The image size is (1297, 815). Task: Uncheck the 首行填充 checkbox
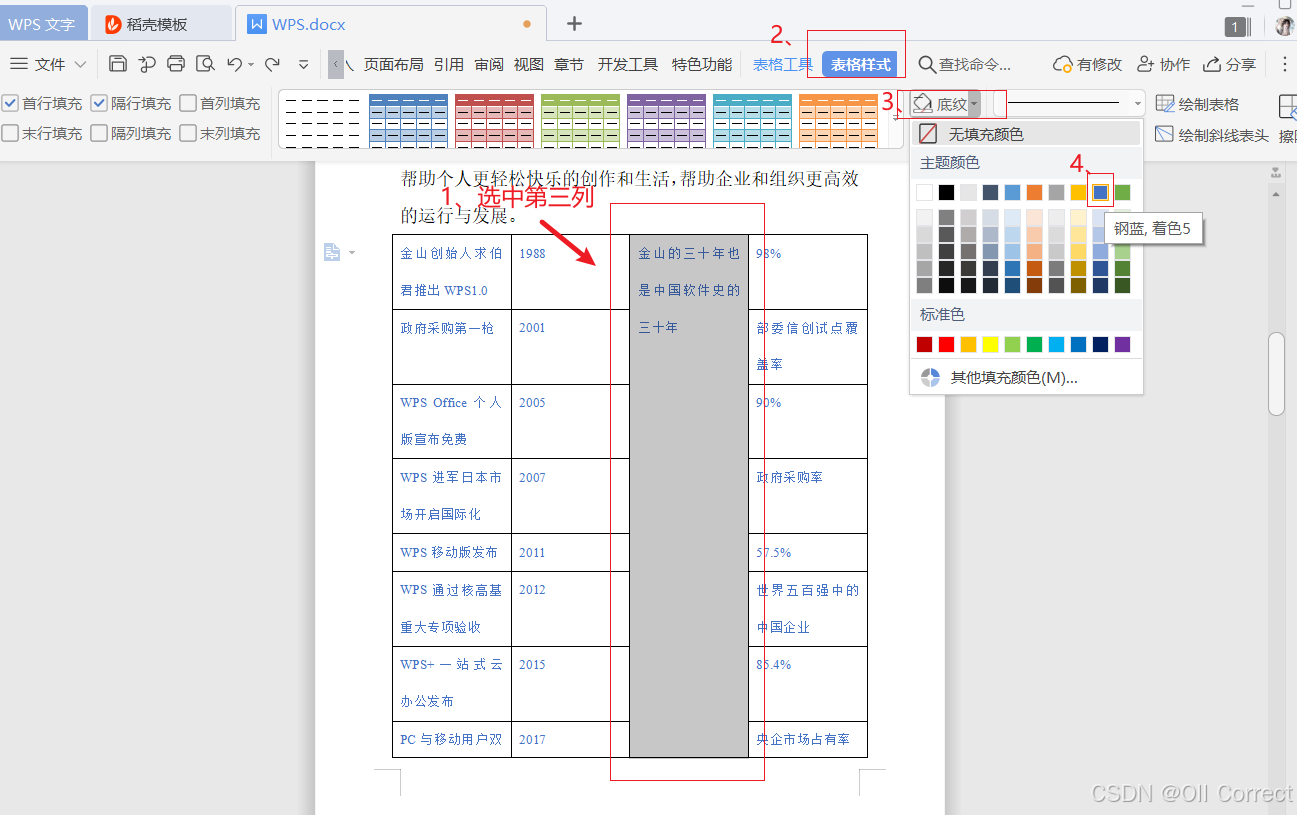pyautogui.click(x=10, y=103)
